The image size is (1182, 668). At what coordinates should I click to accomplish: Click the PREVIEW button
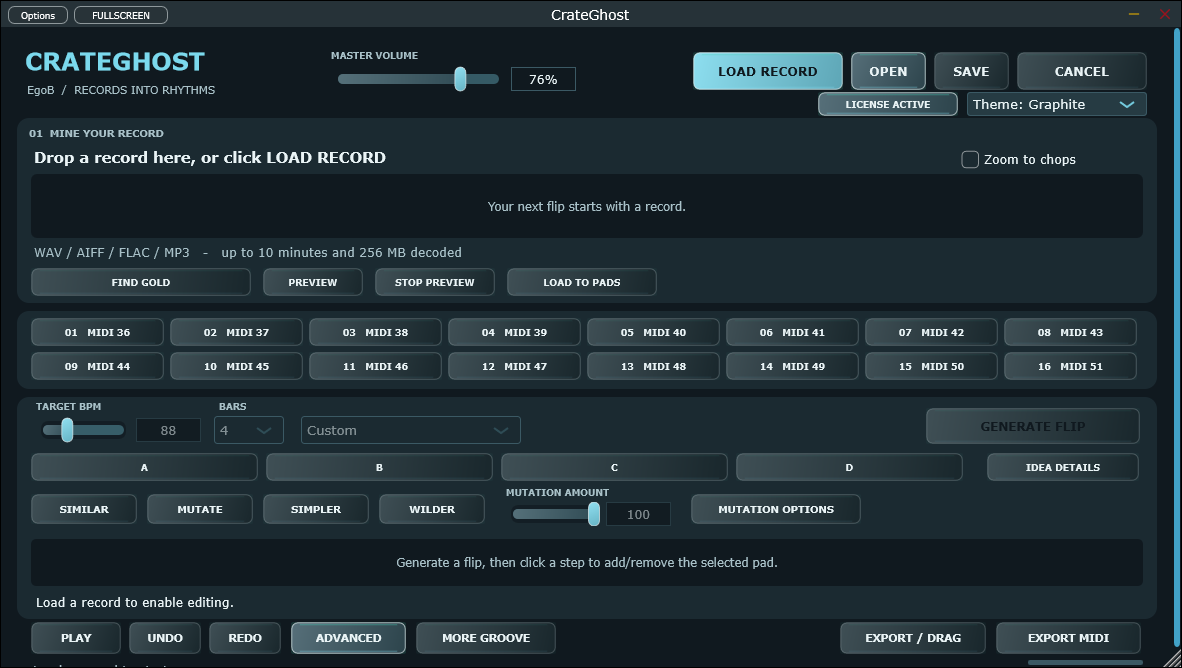313,282
